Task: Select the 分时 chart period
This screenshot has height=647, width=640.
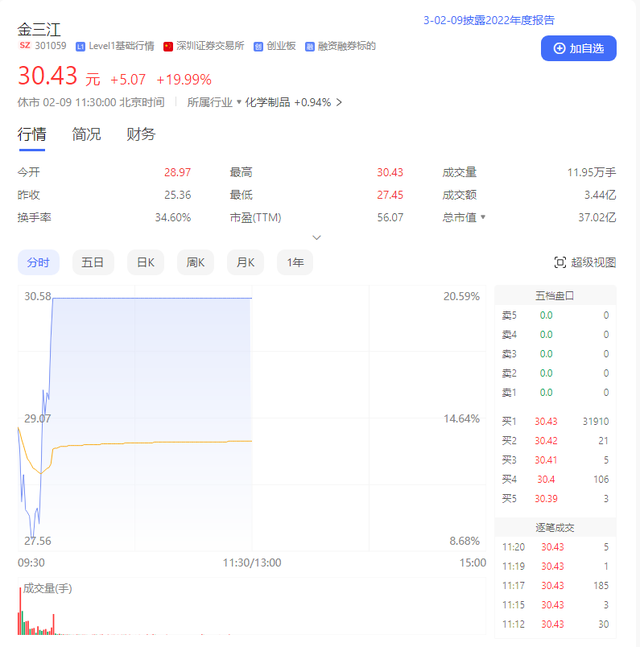Action: tap(38, 262)
